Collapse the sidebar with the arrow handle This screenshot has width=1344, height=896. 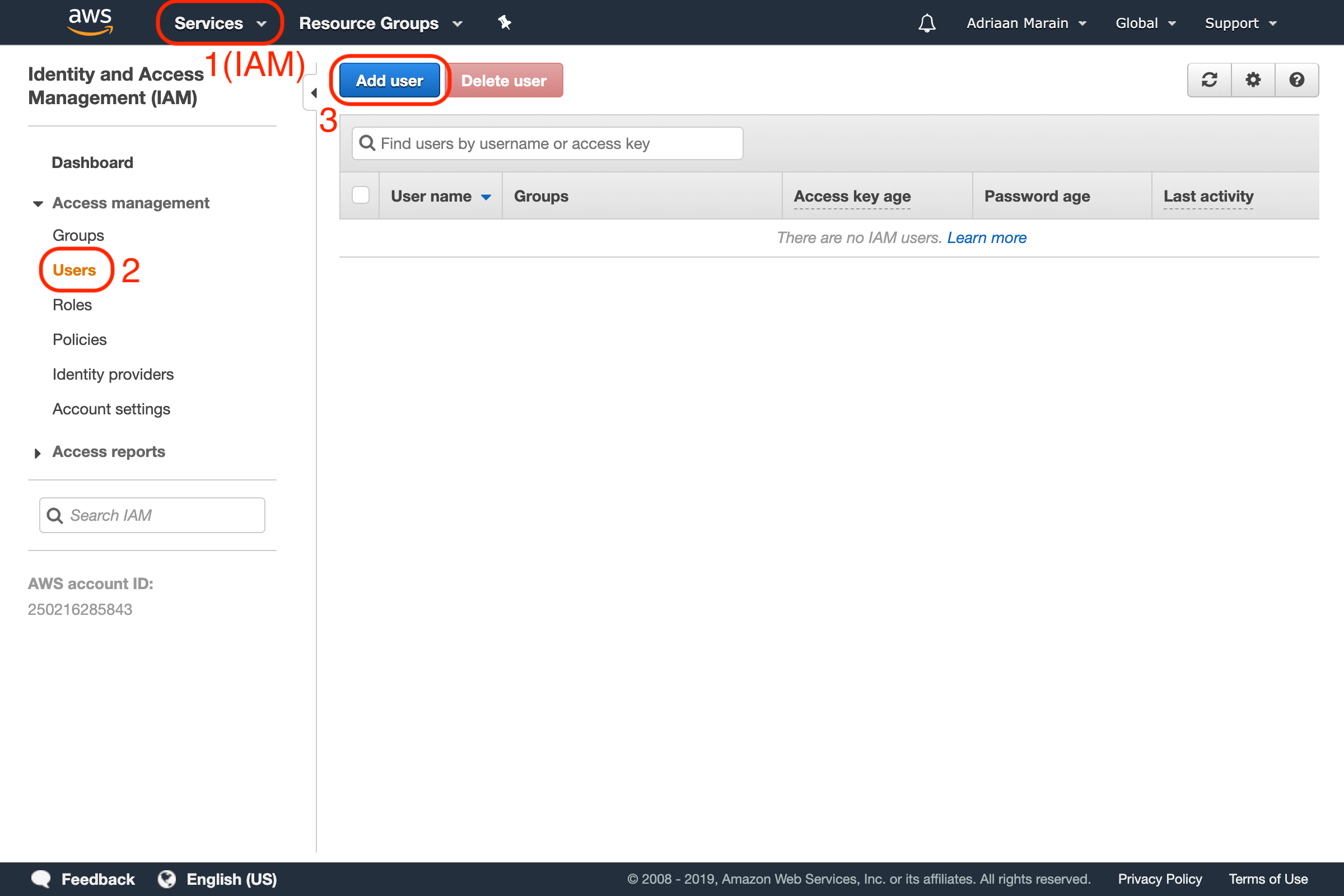[x=313, y=92]
